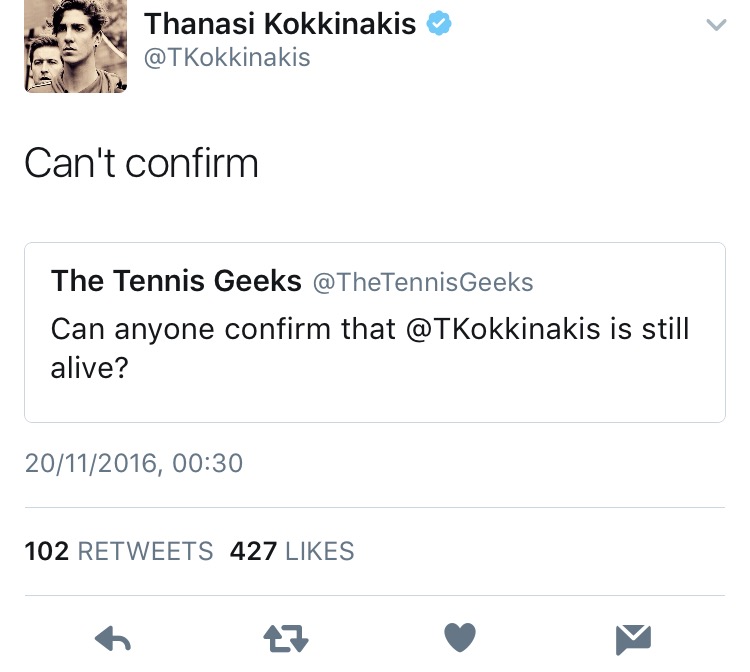This screenshot has width=750, height=672.
Task: Reply to the tweet with arrow icon
Action: click(113, 637)
